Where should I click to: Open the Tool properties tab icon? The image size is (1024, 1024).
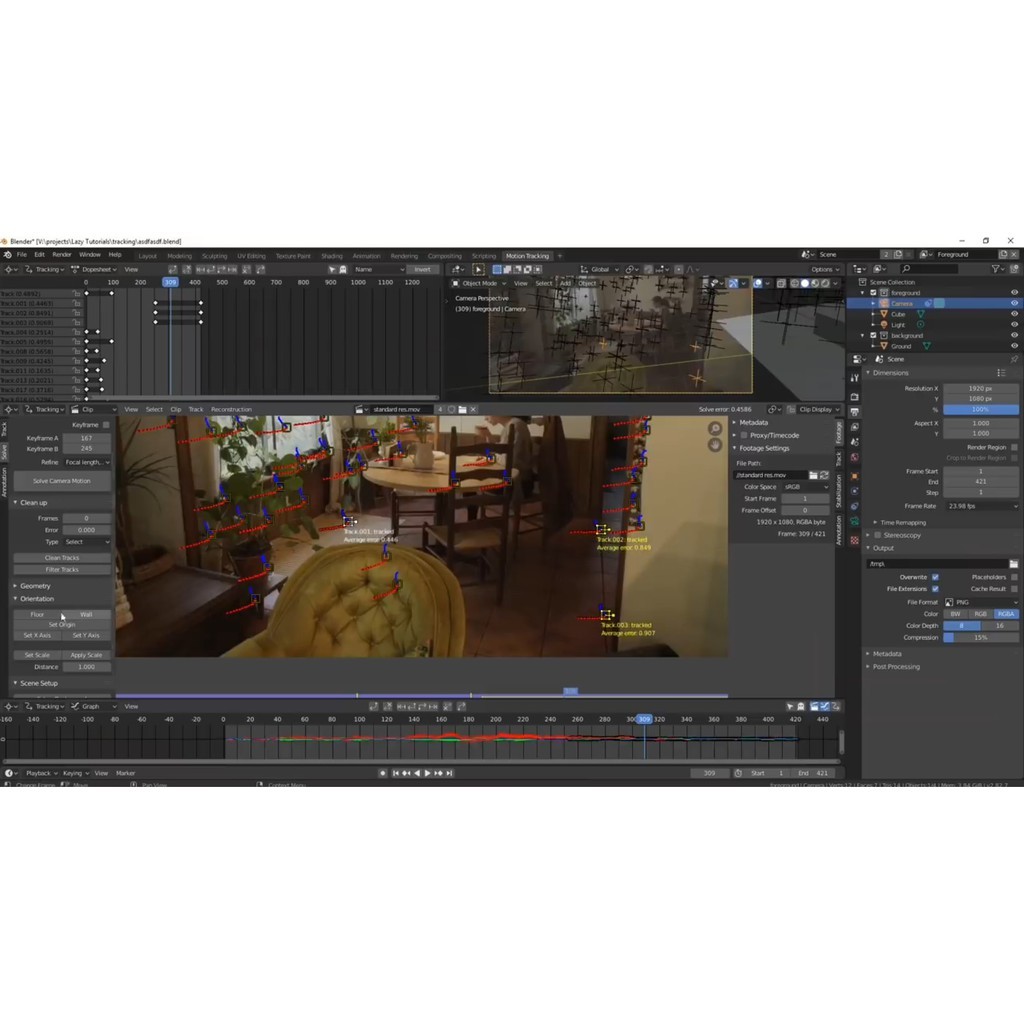[x=854, y=378]
